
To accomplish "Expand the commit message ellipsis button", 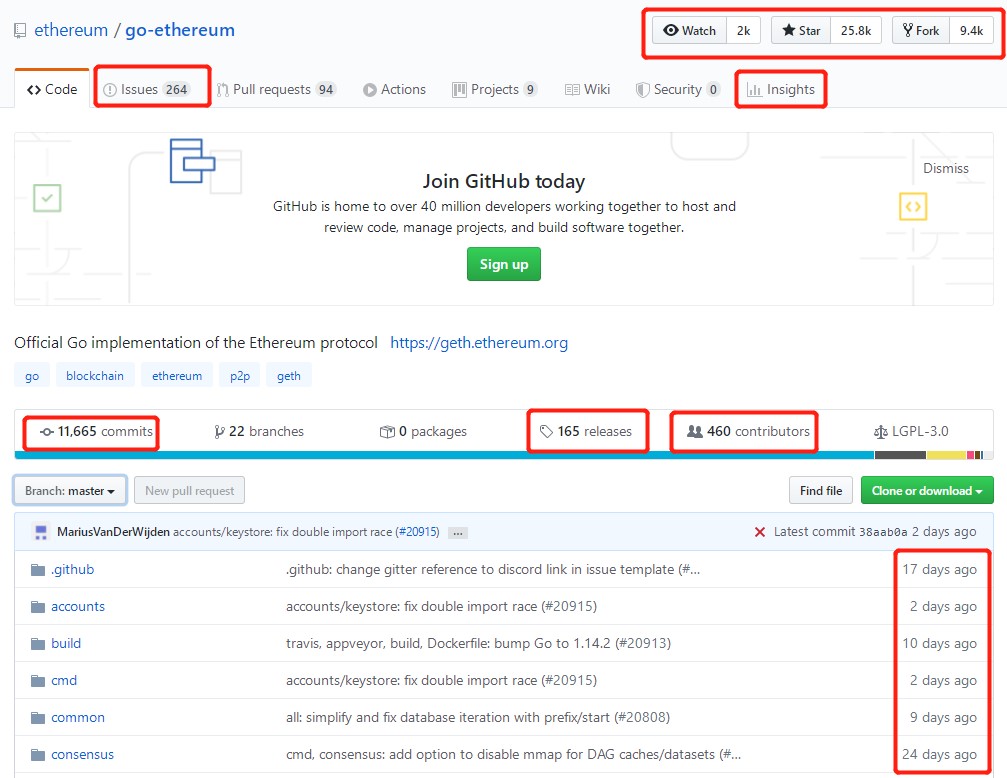I will point(458,533).
